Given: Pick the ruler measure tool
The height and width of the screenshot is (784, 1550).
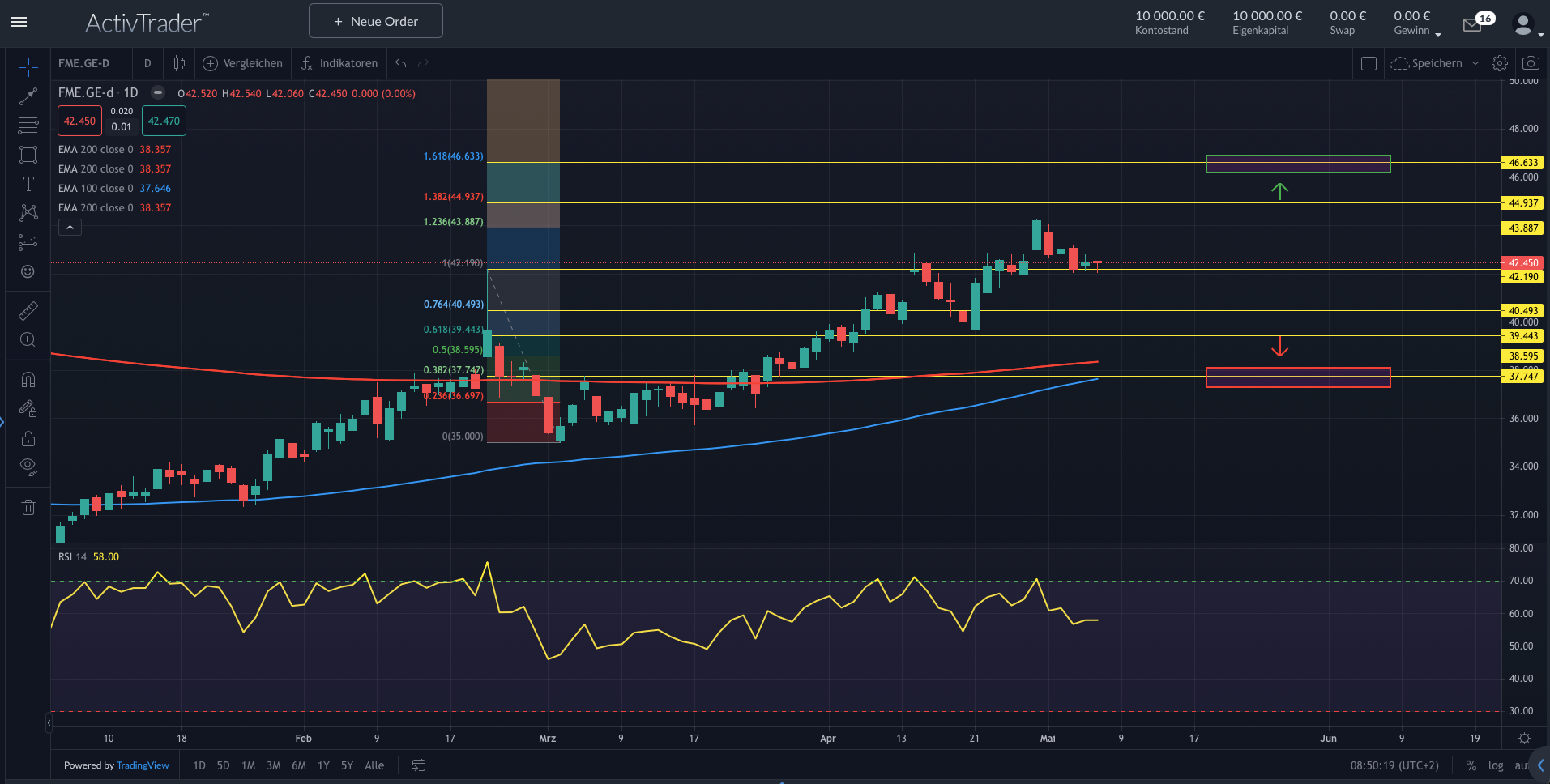Looking at the screenshot, I should pyautogui.click(x=28, y=311).
